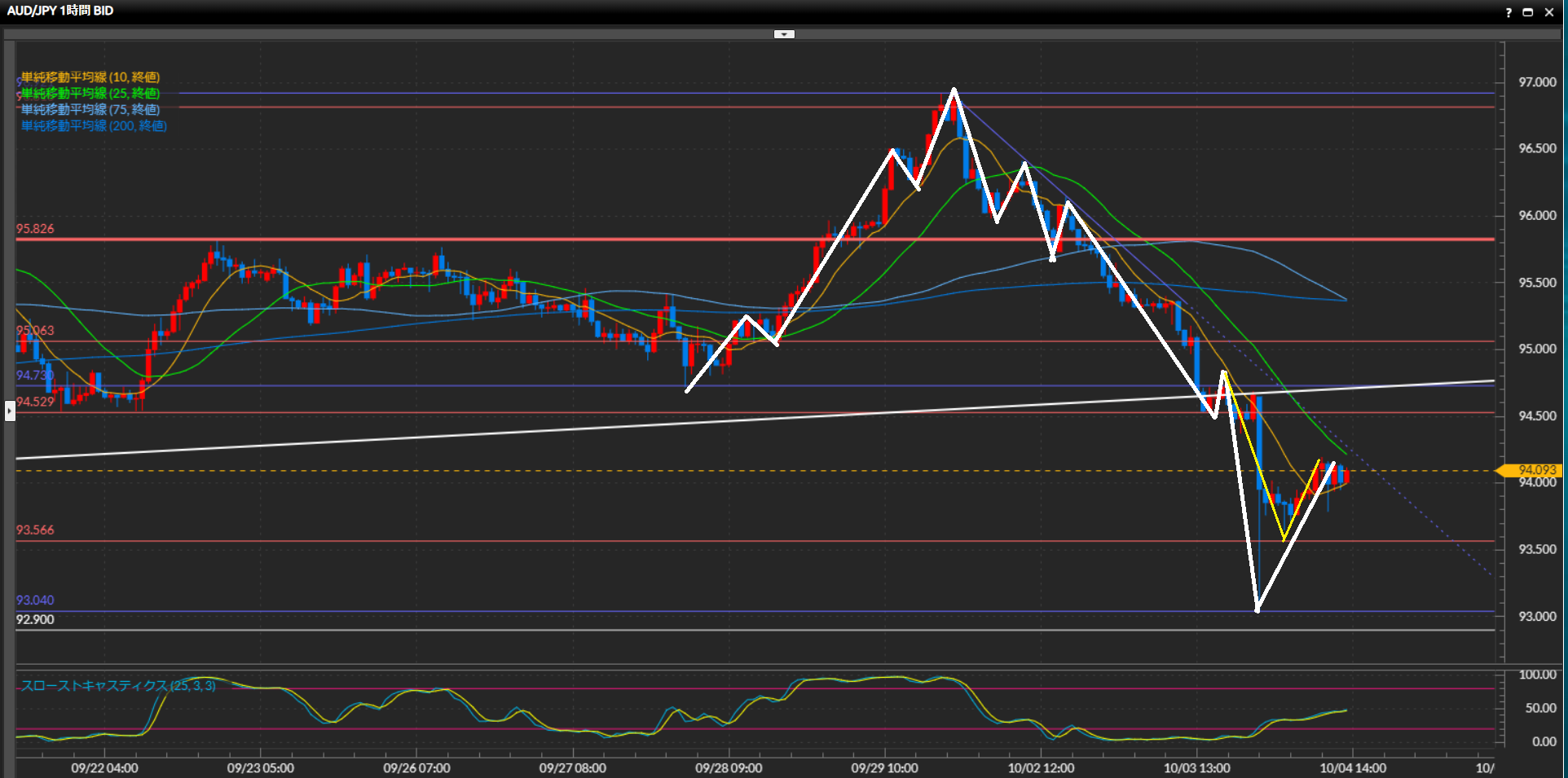Viewport: 1568px width, 778px height.
Task: Click the 75-period moving average label
Action: point(90,109)
